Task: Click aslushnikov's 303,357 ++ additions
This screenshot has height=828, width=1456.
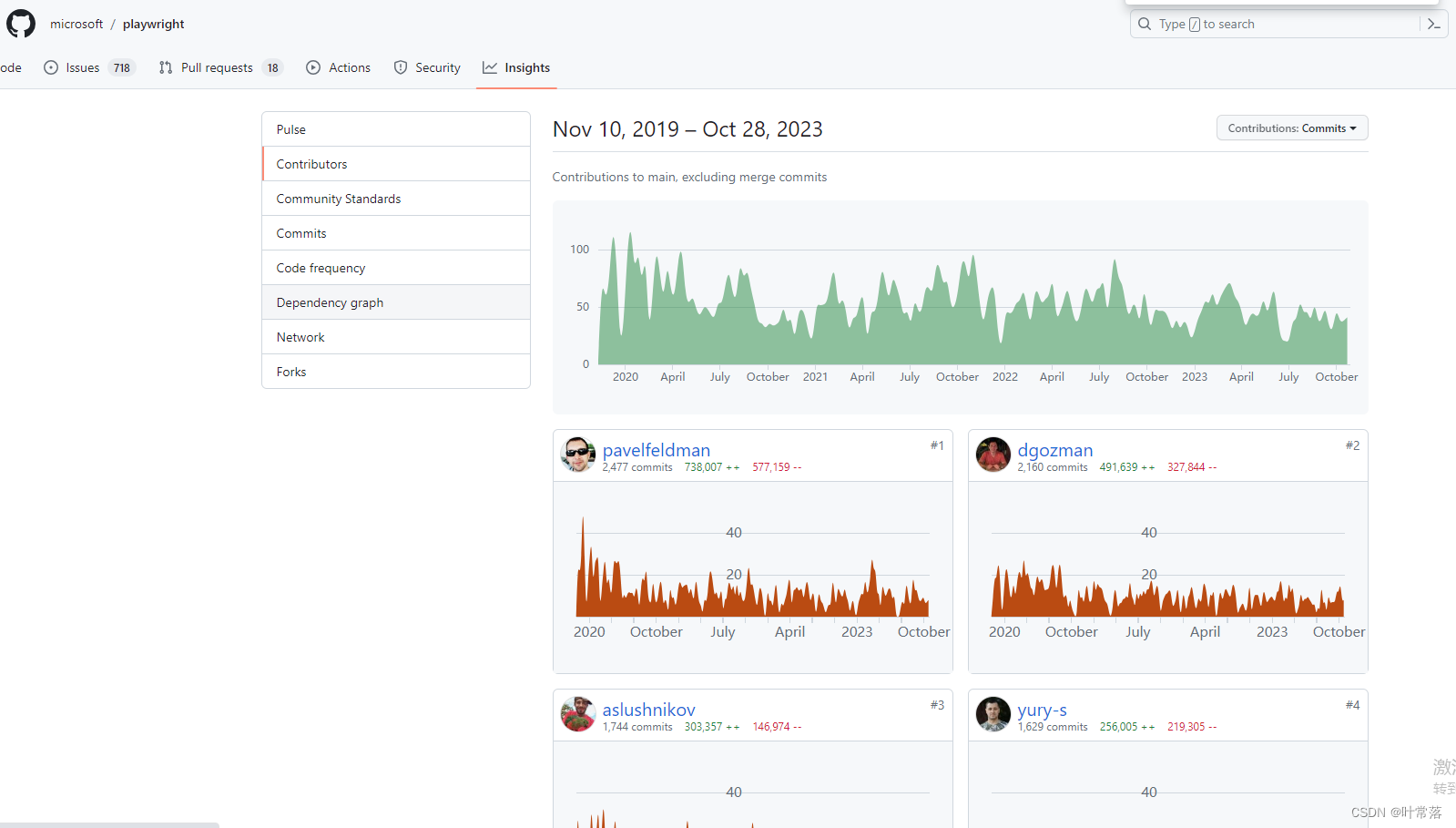Action: 712,727
